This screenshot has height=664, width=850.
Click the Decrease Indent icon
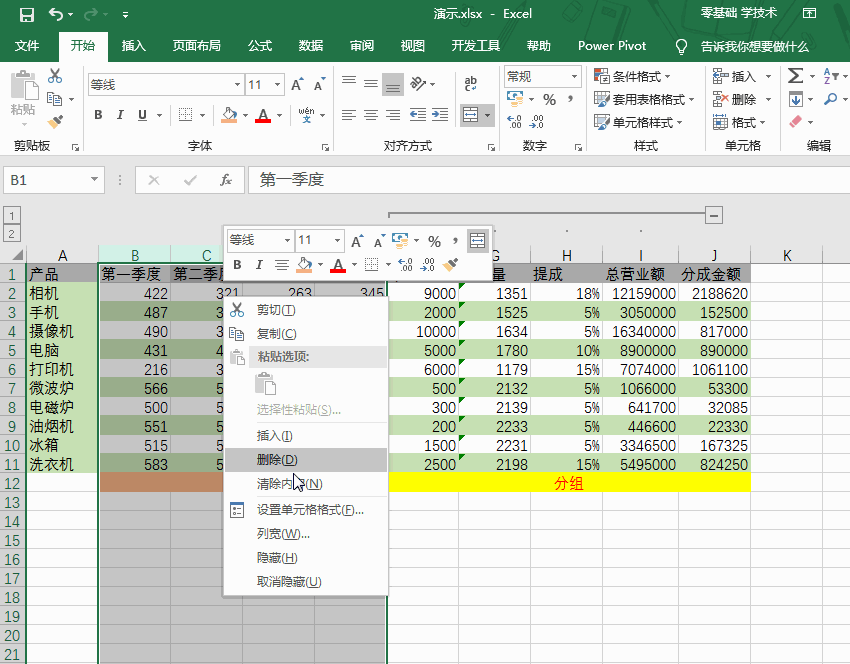[417, 115]
